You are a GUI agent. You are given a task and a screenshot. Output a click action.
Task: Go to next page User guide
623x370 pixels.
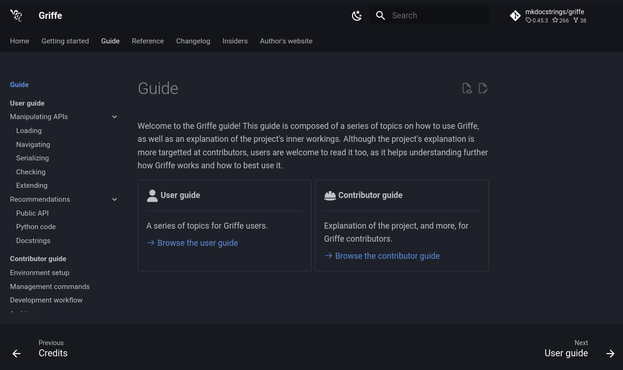(x=566, y=353)
